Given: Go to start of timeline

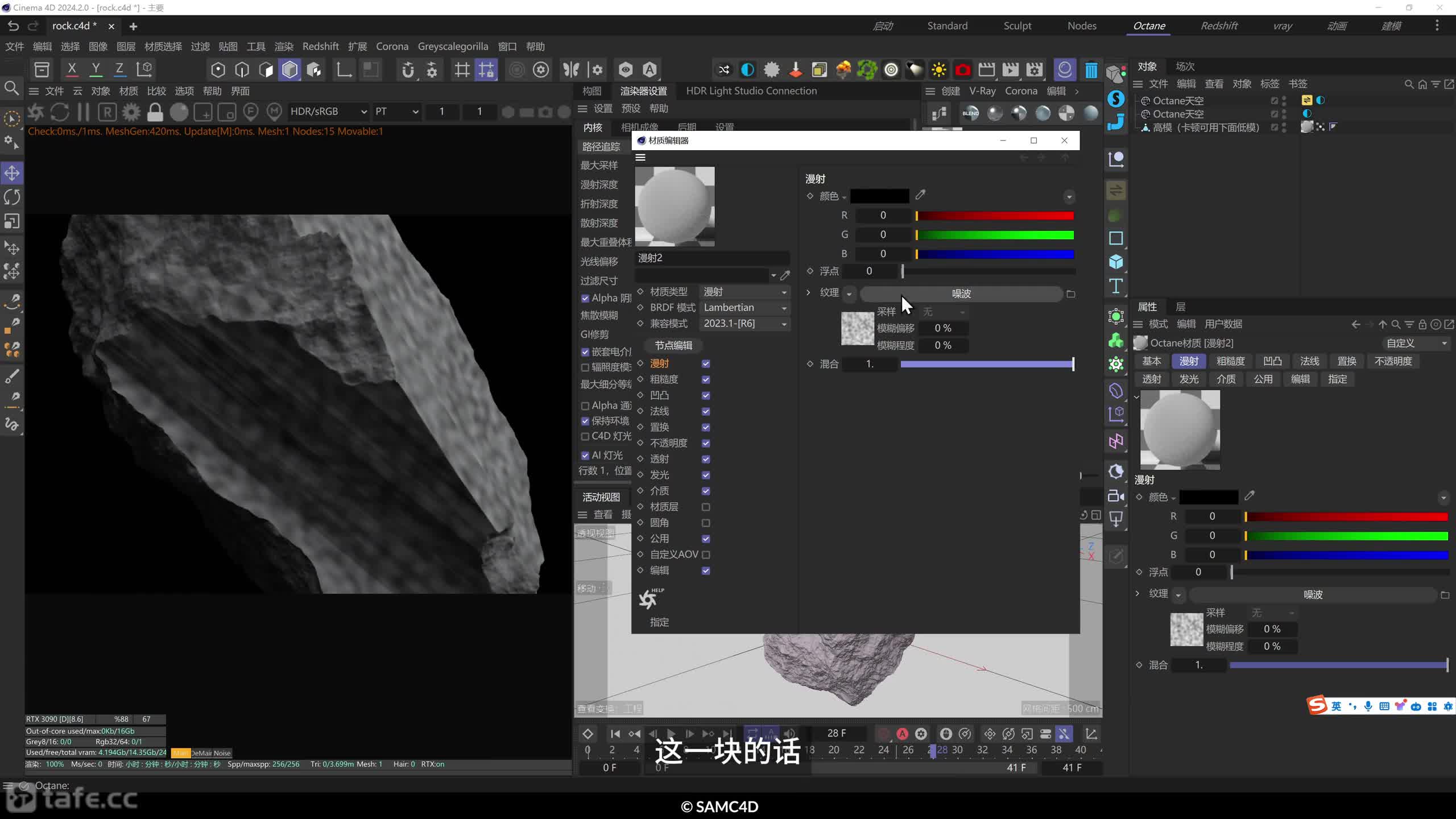Looking at the screenshot, I should [615, 734].
